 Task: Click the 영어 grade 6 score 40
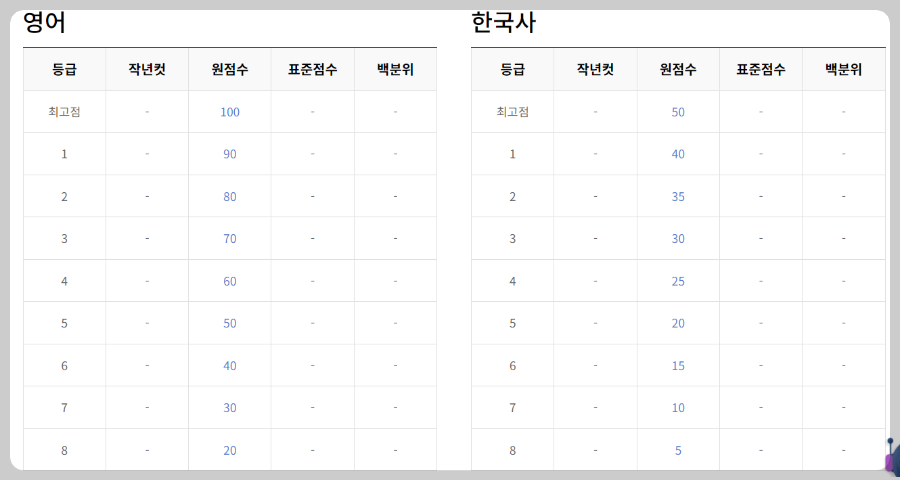230,366
